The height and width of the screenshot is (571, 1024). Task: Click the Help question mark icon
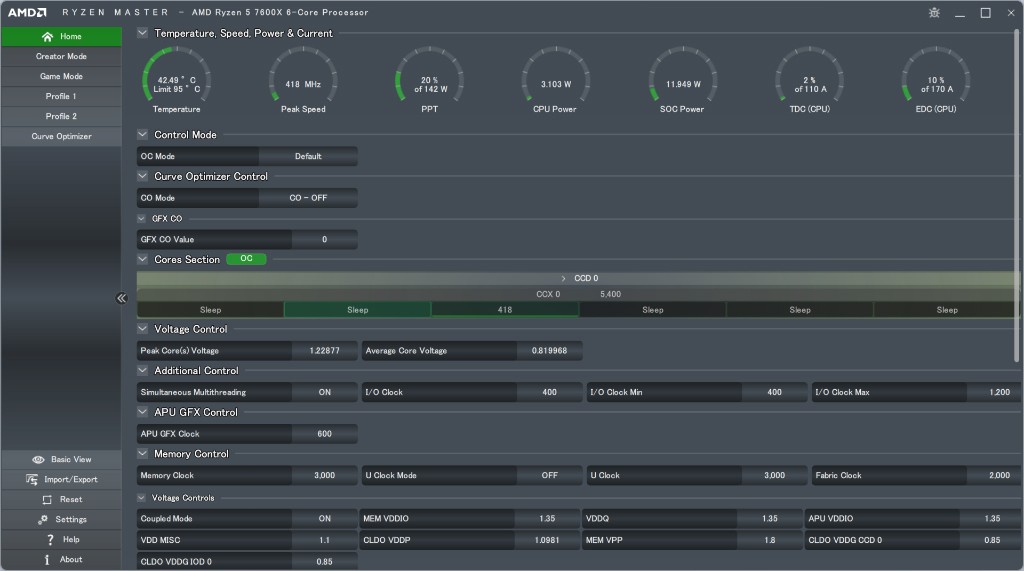pos(49,540)
